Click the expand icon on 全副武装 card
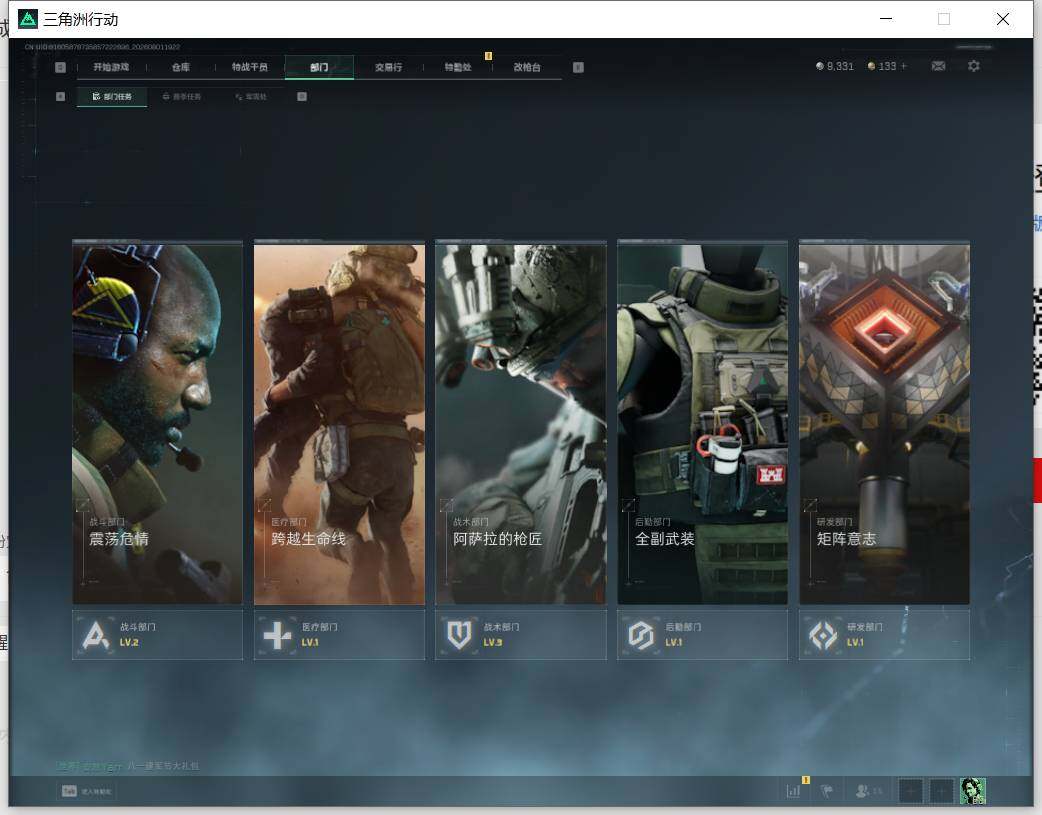This screenshot has width=1042, height=815. click(x=628, y=505)
